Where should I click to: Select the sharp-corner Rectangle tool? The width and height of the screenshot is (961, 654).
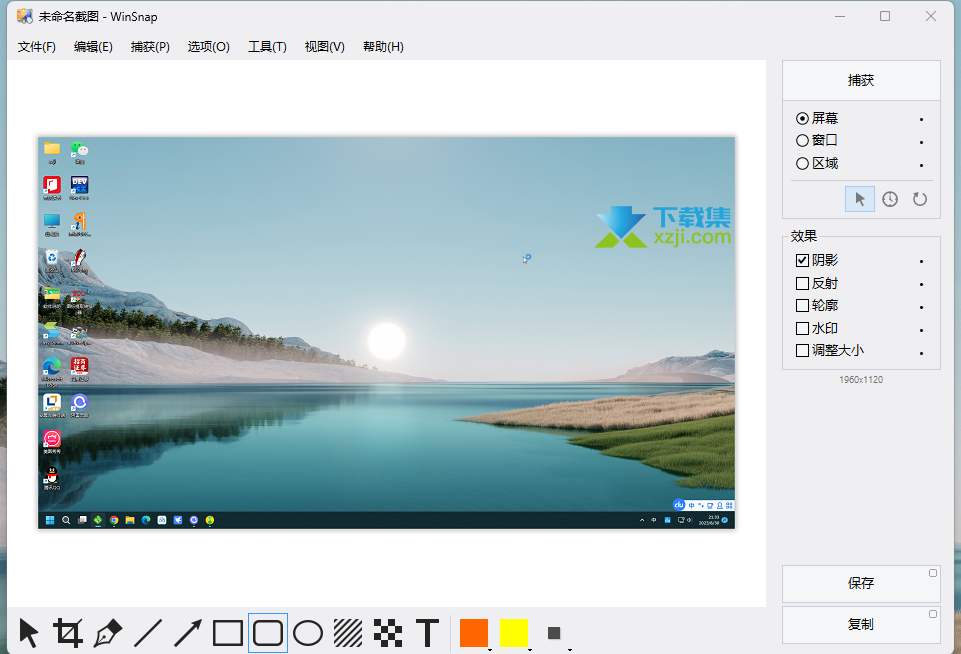click(228, 633)
